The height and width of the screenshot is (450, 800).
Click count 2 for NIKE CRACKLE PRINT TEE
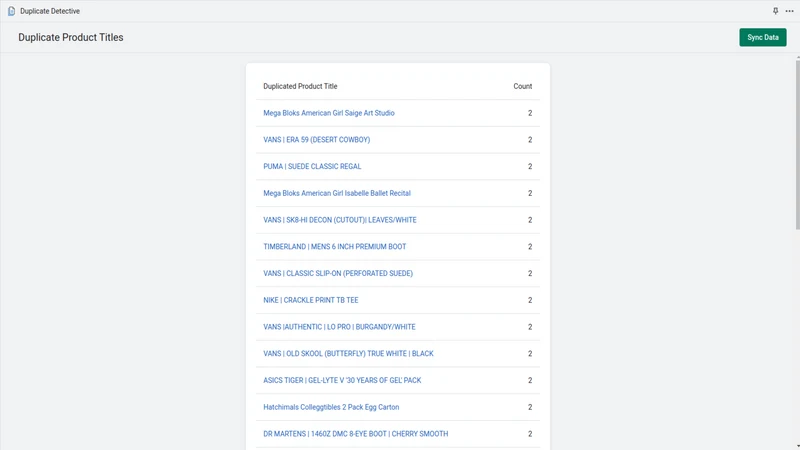pyautogui.click(x=530, y=300)
